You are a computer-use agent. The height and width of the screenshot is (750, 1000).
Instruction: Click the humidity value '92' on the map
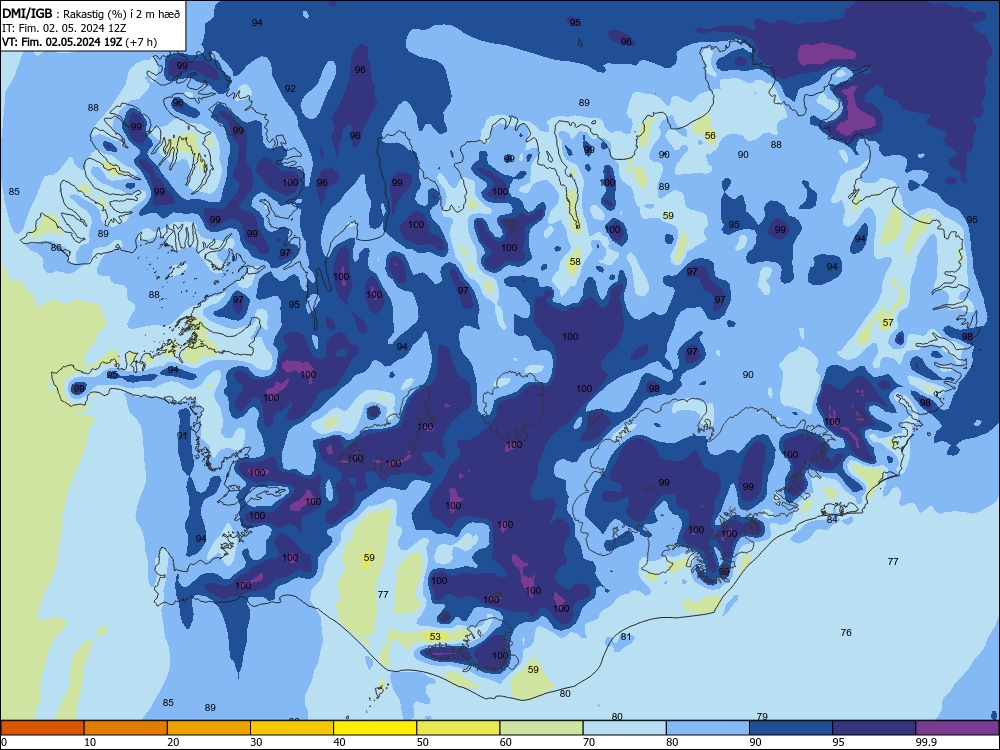pos(290,89)
